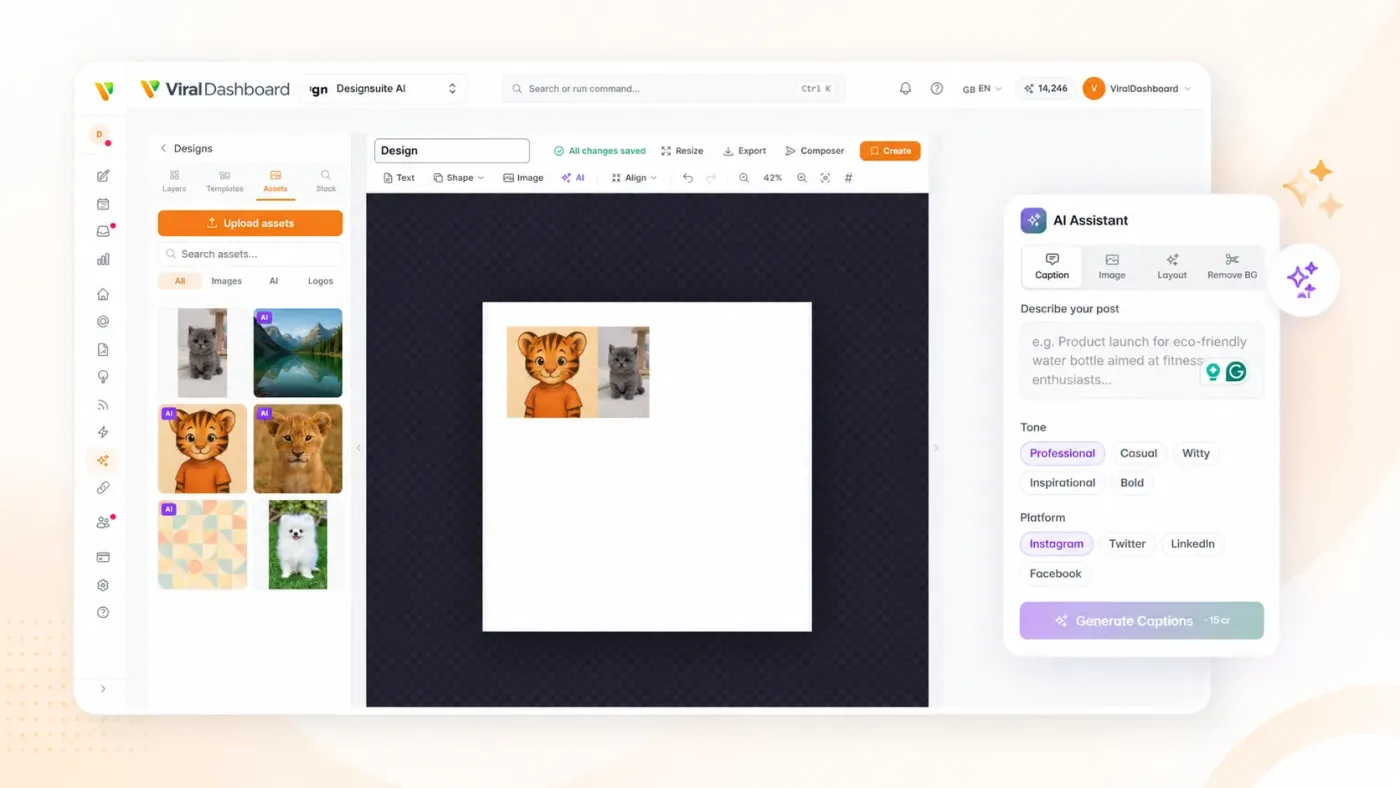Zoom in the canvas with plus magnifier

tap(802, 178)
